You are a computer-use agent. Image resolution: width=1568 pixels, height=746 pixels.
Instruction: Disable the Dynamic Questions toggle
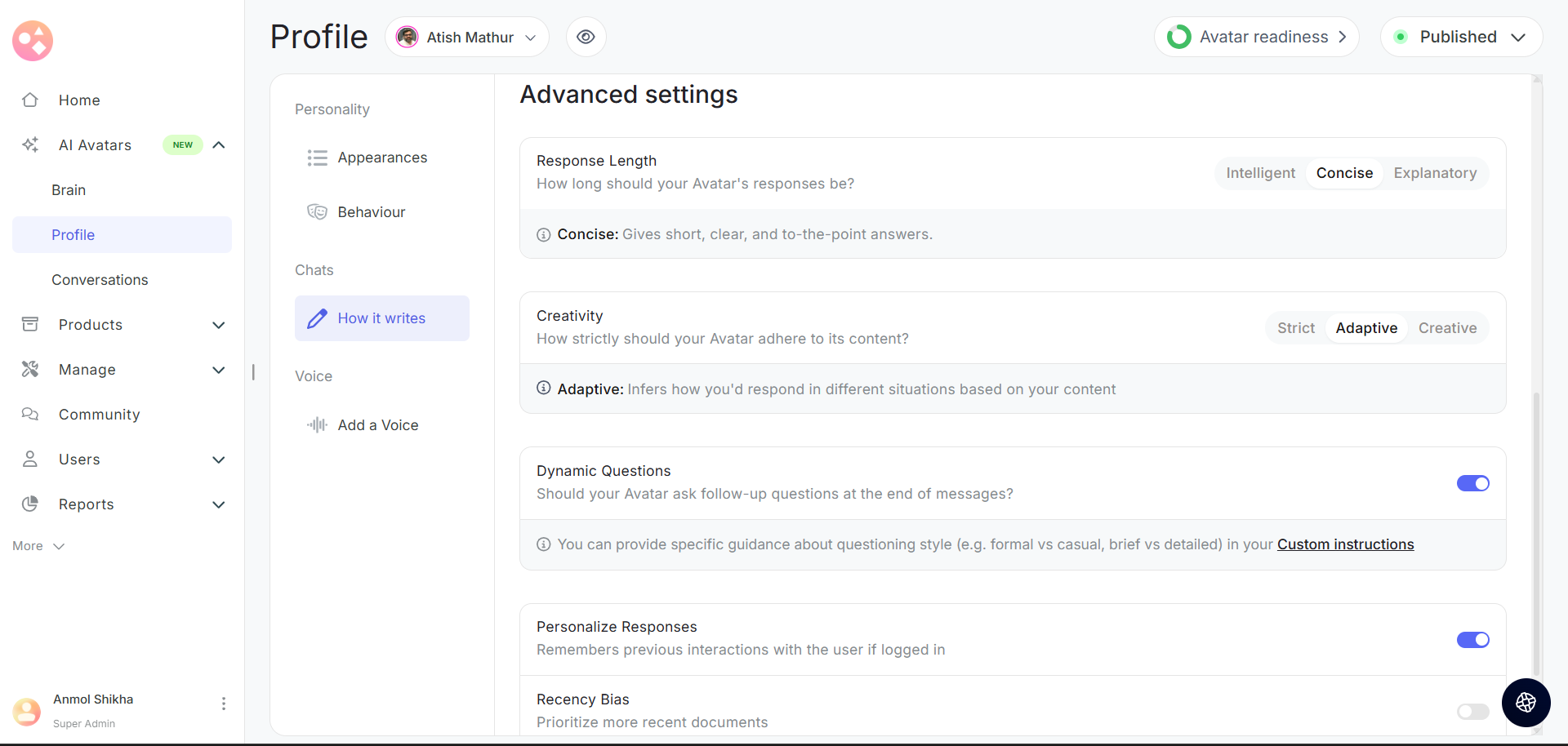(1472, 483)
